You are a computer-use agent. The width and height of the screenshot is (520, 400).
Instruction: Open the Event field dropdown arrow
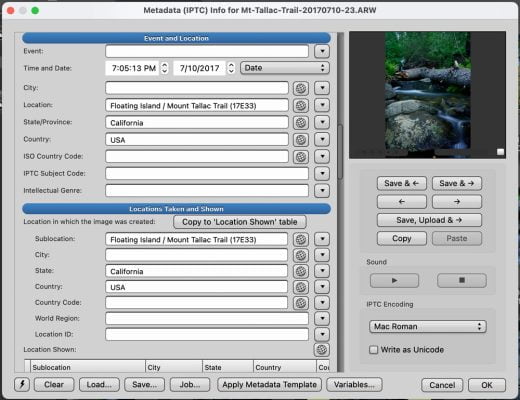click(322, 51)
